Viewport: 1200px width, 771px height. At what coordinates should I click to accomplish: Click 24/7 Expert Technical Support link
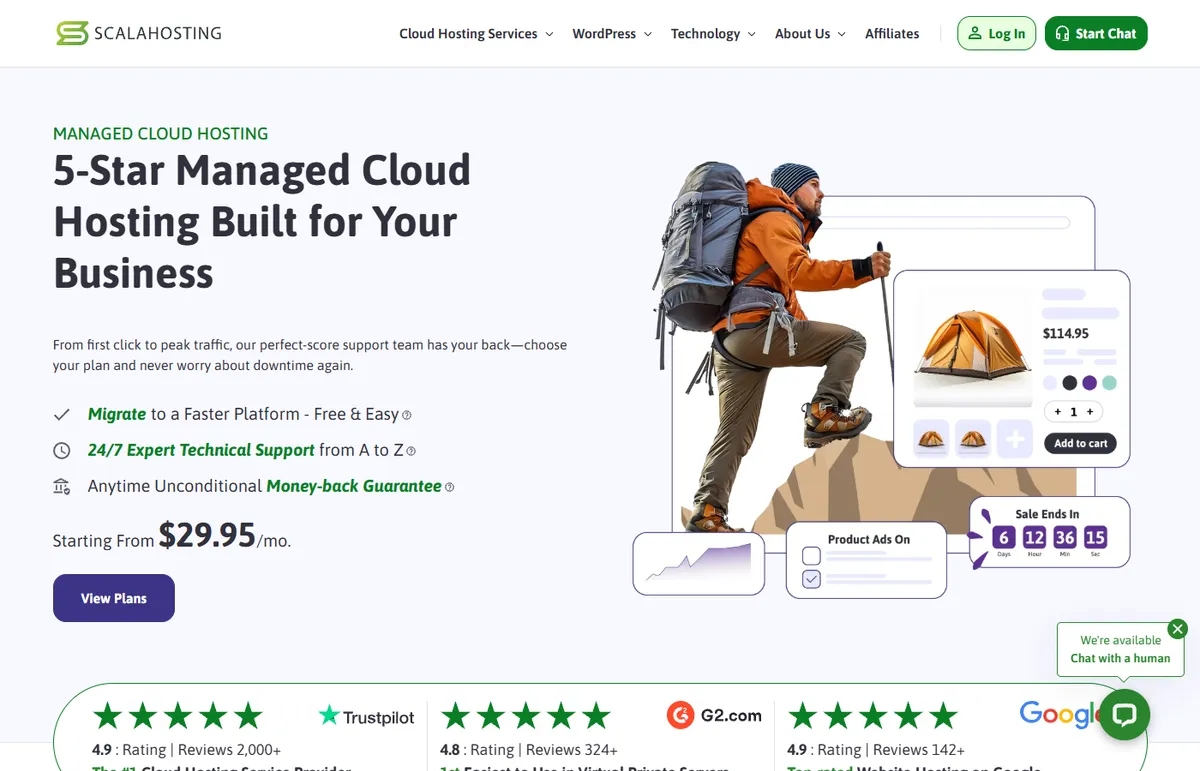(201, 450)
